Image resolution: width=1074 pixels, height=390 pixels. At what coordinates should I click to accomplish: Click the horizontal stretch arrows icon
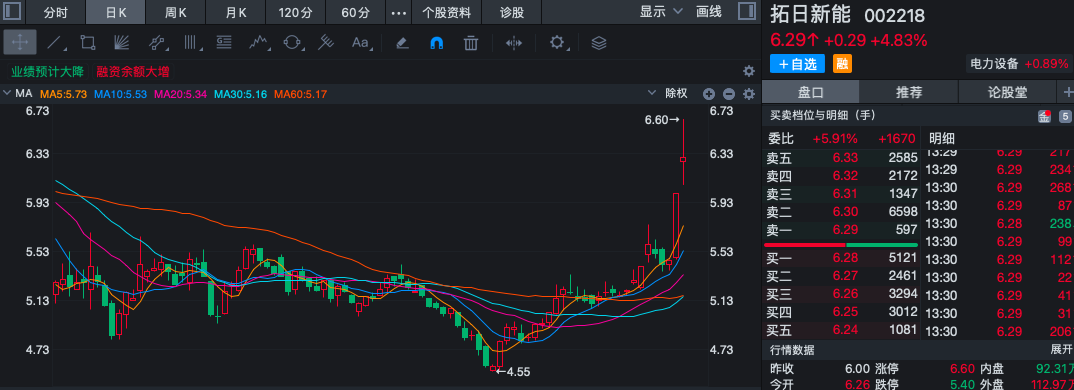pos(514,42)
